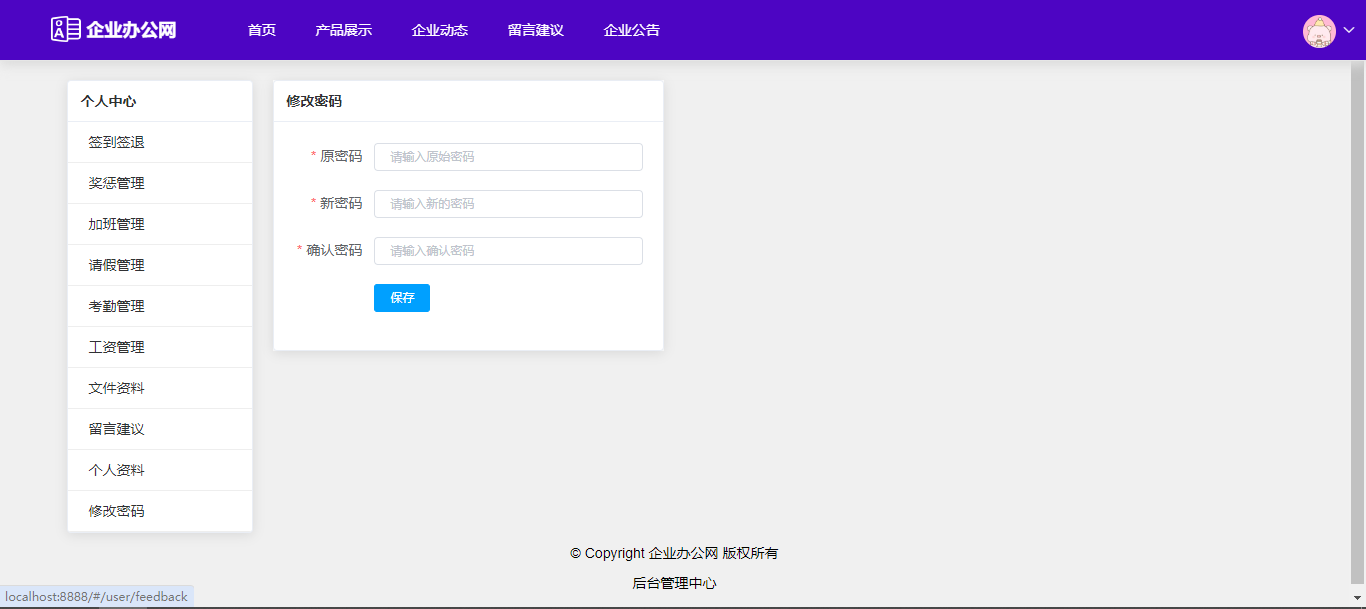Open 首页 in top navigation
1366x609 pixels.
tap(262, 30)
